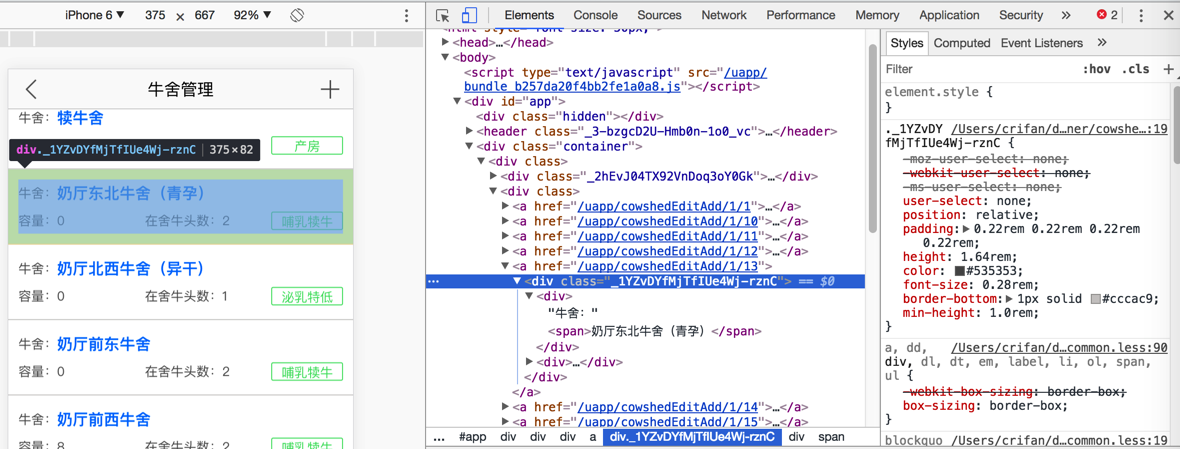The width and height of the screenshot is (1180, 449).
Task: Open the Security tab
Action: (x=1021, y=15)
